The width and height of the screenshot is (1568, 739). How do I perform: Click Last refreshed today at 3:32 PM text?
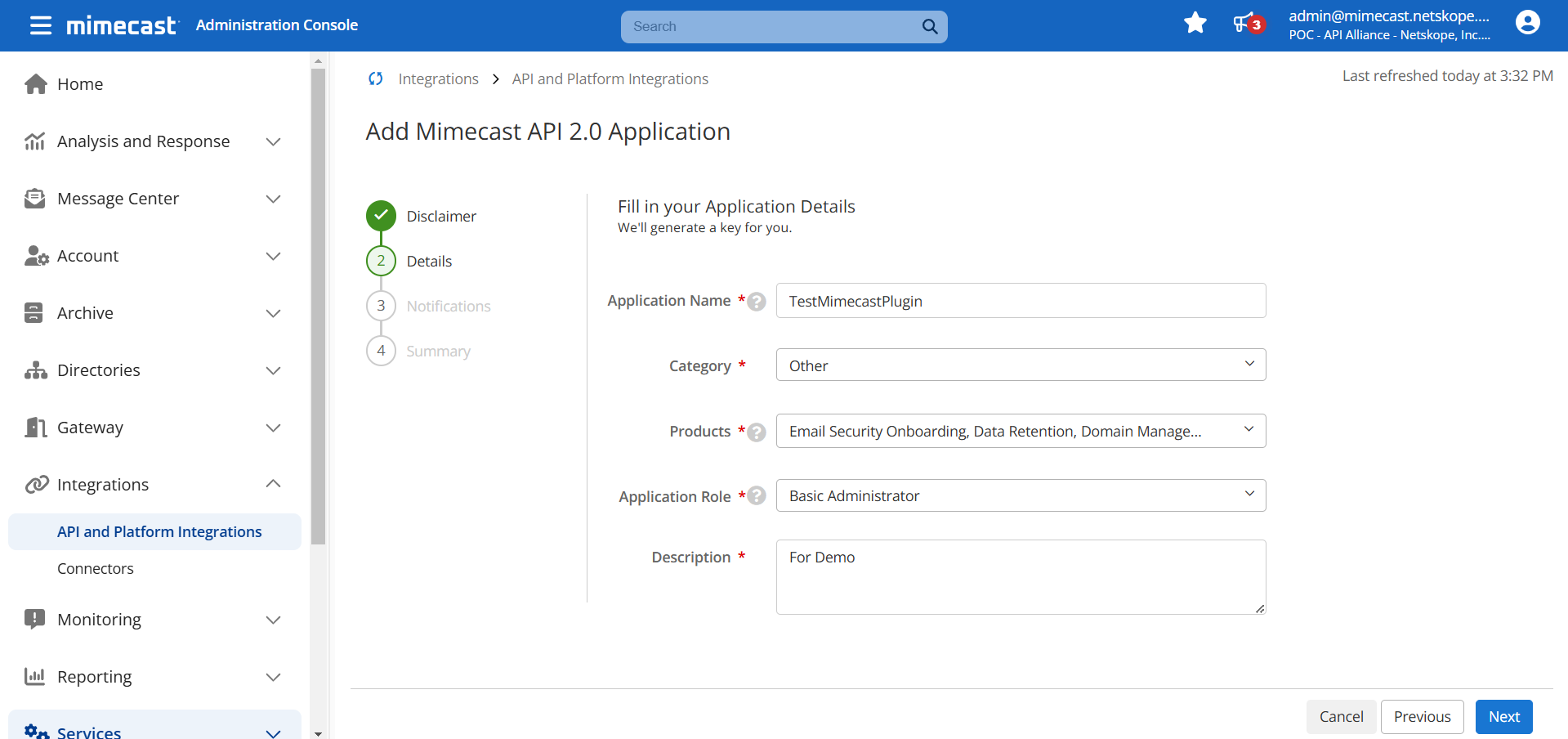(1447, 75)
